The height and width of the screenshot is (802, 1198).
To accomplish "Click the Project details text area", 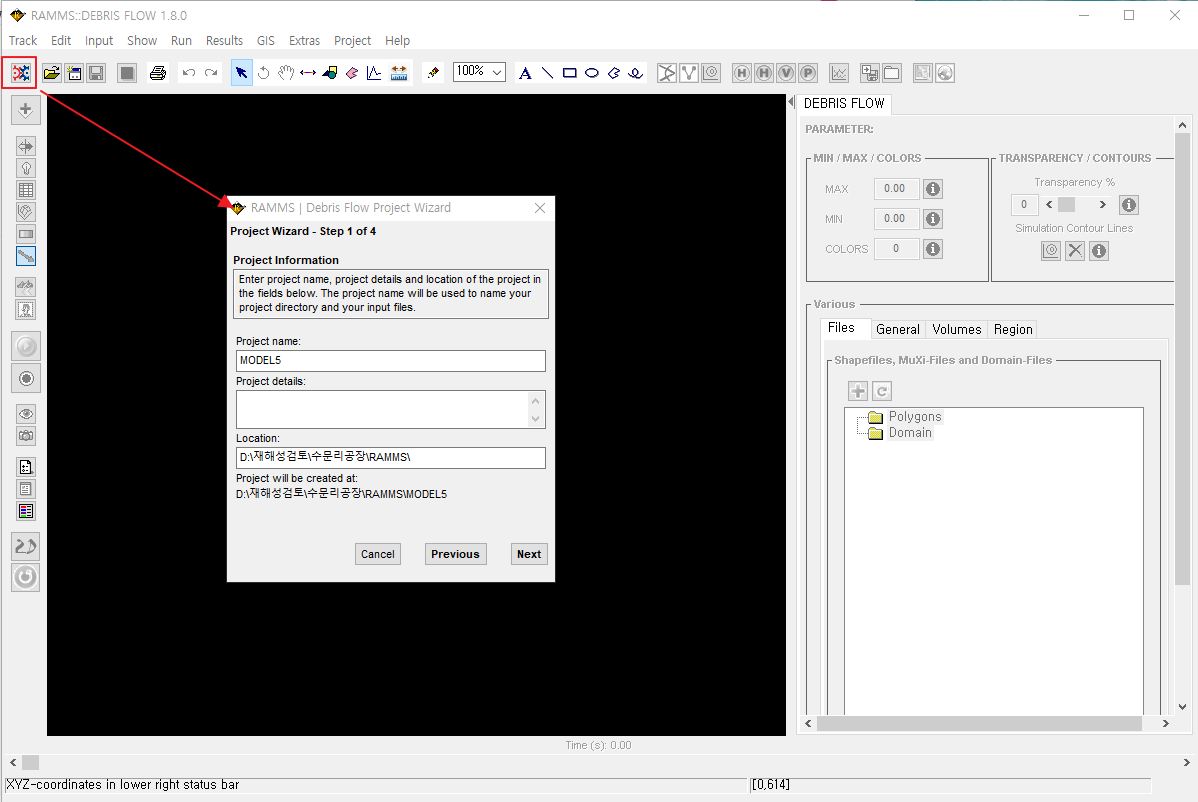I will 382,409.
